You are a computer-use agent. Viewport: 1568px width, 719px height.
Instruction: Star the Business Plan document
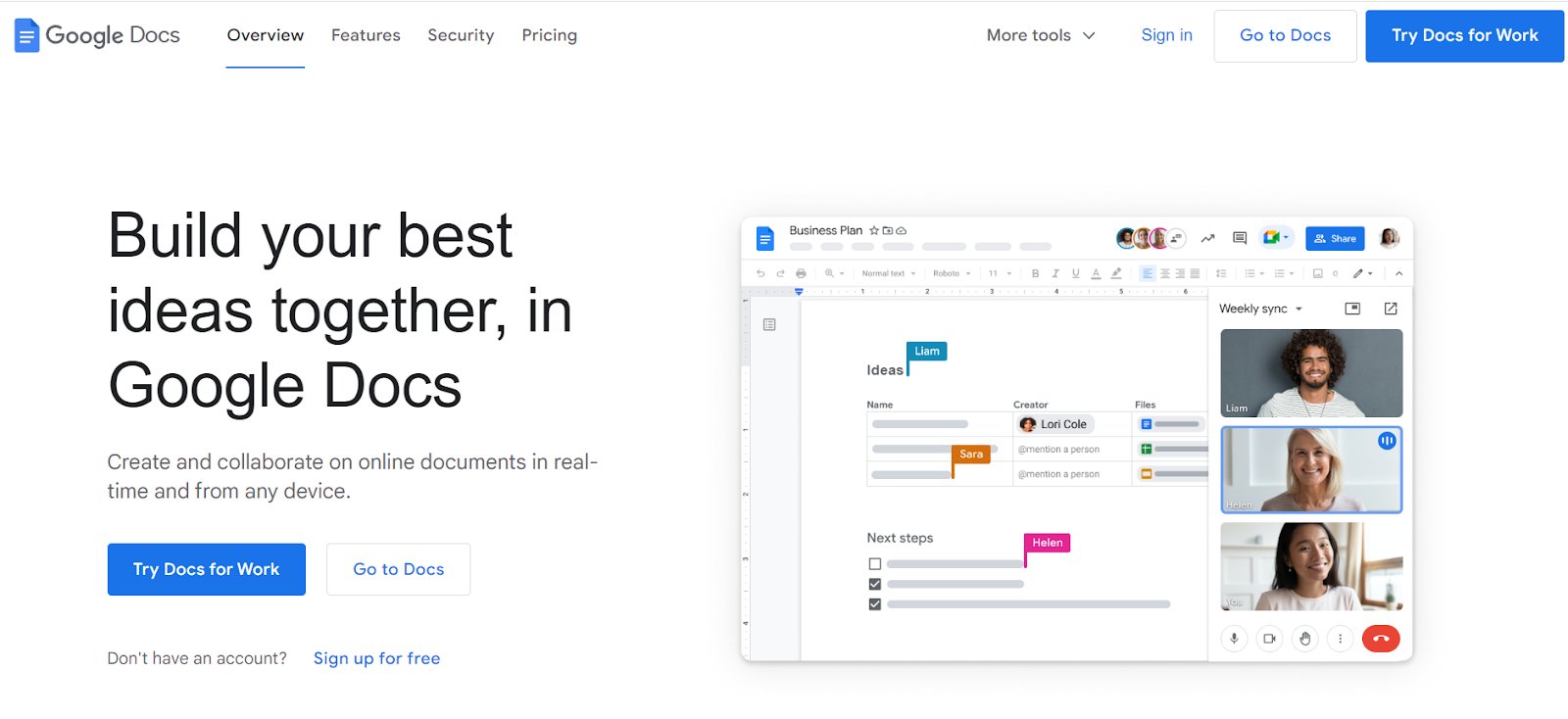874,231
